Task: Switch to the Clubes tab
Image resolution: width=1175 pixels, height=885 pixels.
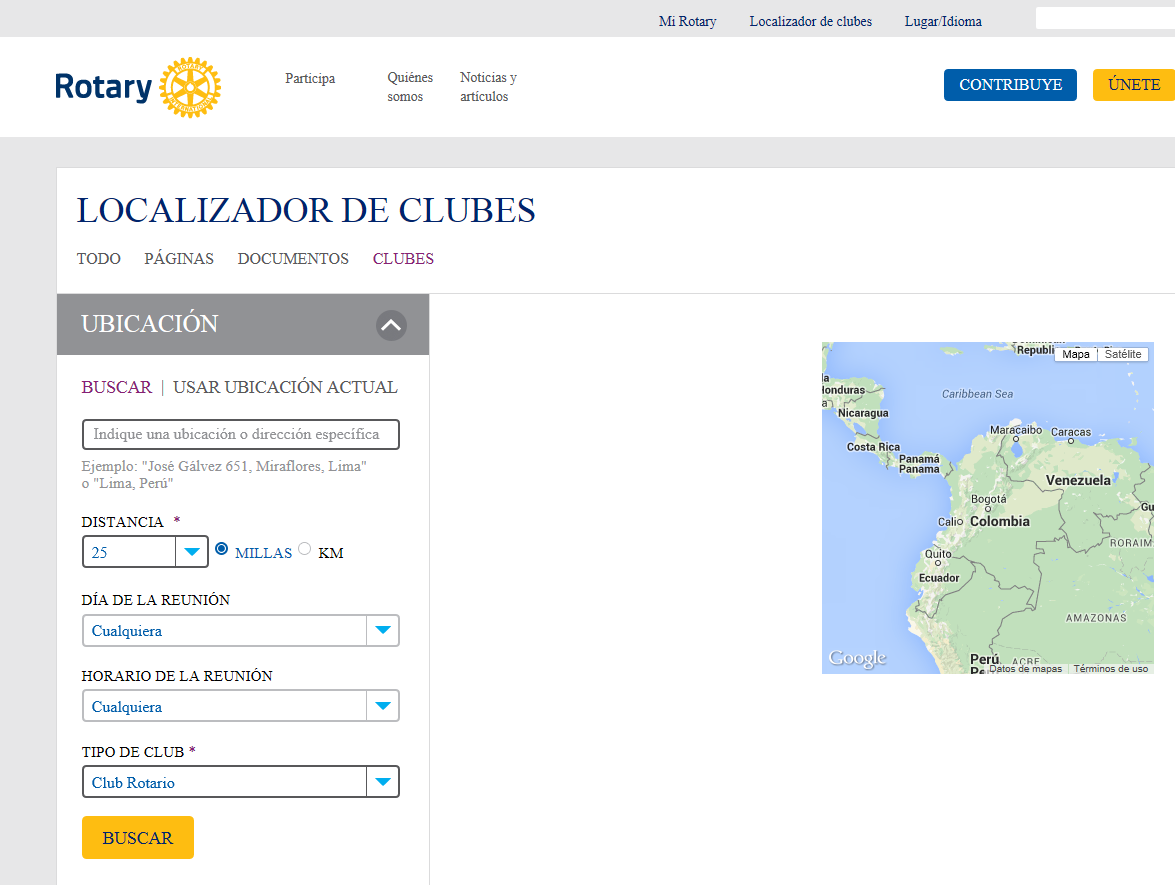Action: point(403,259)
